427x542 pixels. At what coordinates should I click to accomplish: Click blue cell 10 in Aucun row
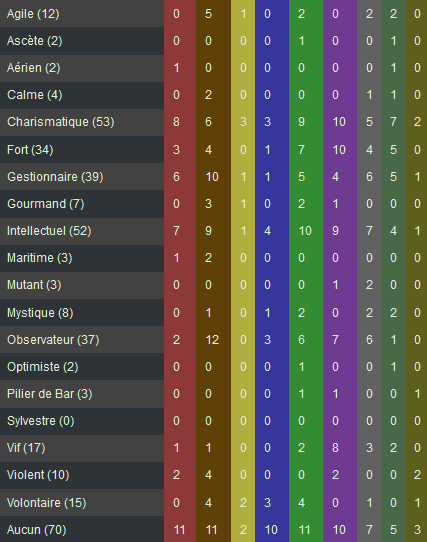[271, 530]
